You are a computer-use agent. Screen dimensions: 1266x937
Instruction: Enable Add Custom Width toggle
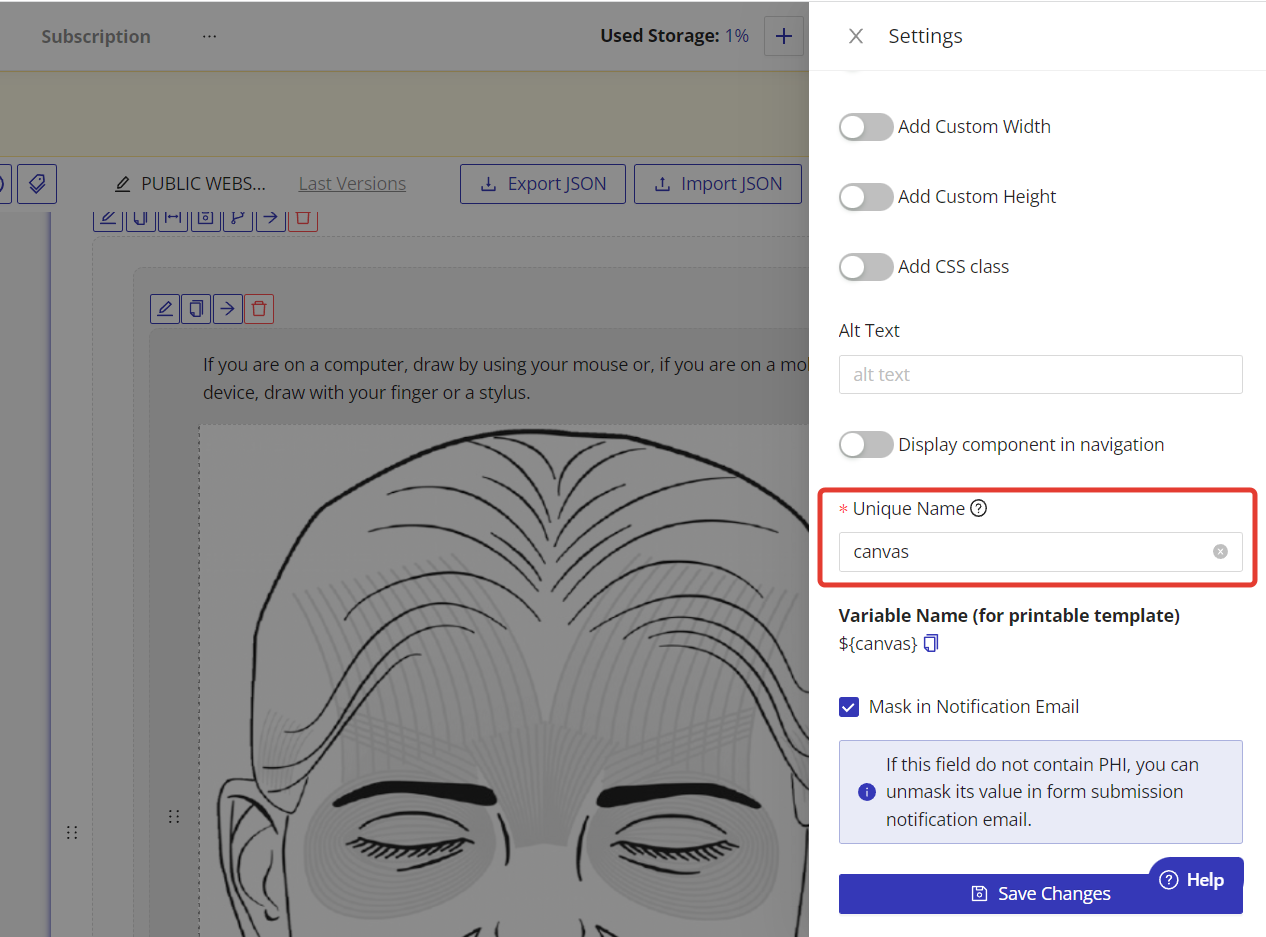click(x=865, y=127)
